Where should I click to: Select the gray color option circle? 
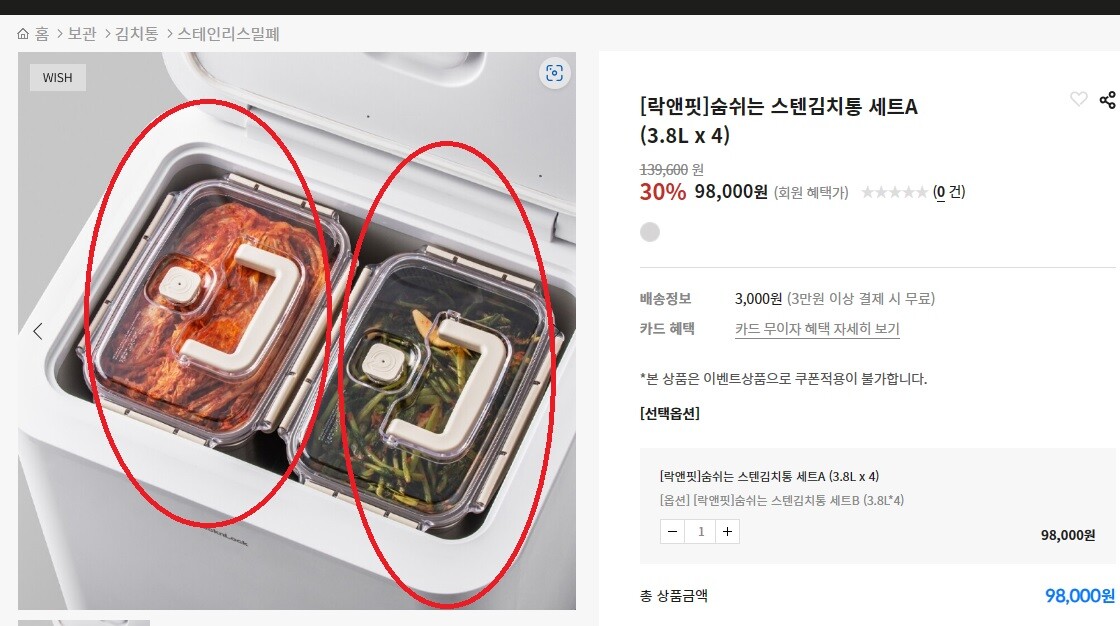[x=650, y=232]
